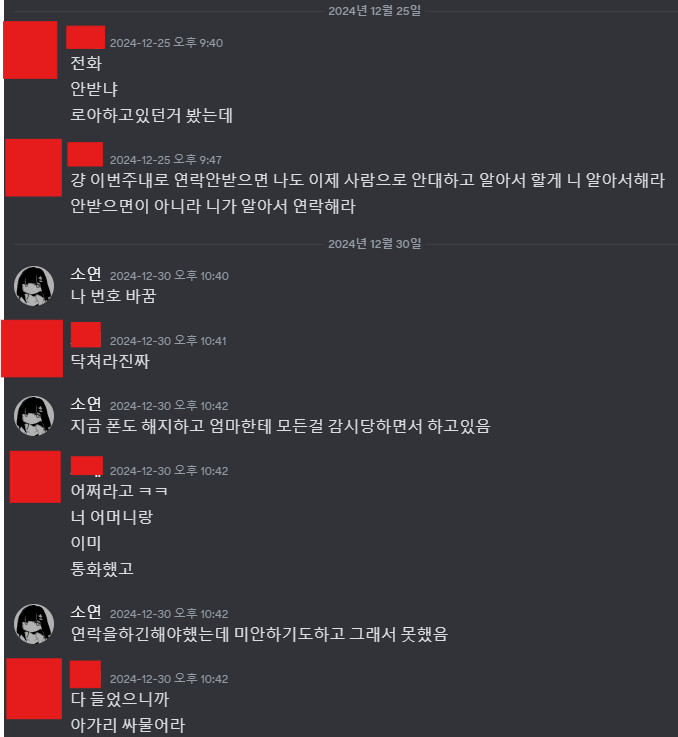The image size is (678, 737).
Task: Select the '2024년 12월 30일' date divider
Action: [x=375, y=244]
